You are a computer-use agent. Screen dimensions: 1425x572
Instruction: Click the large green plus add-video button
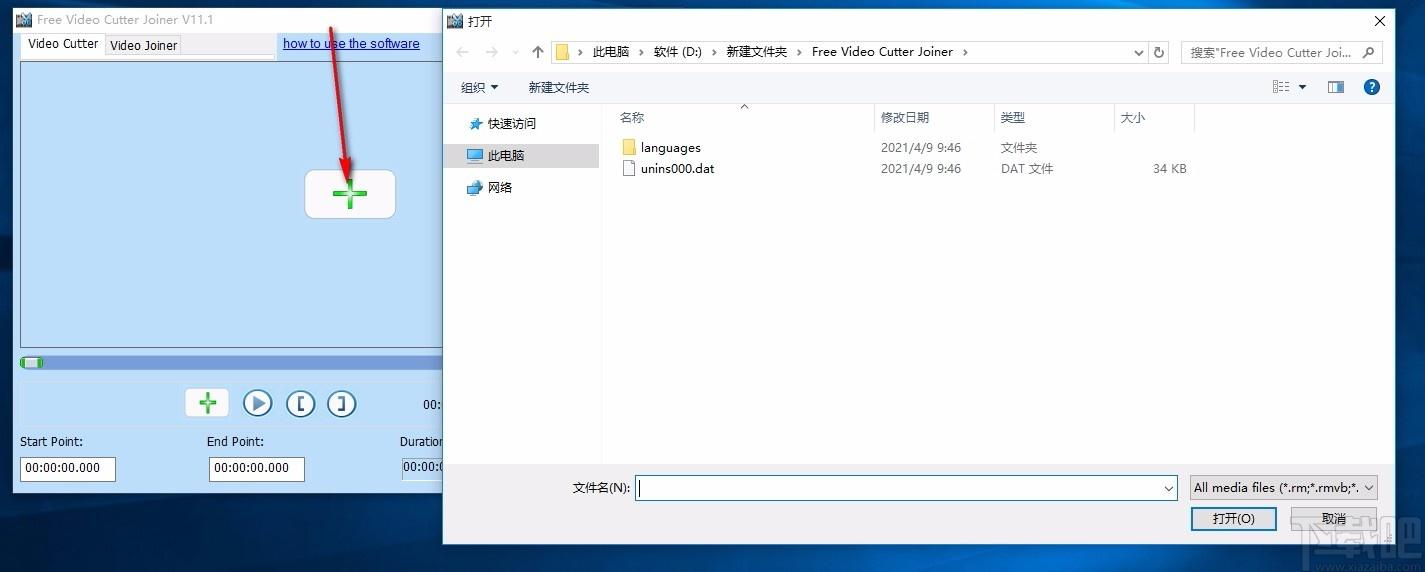(350, 194)
